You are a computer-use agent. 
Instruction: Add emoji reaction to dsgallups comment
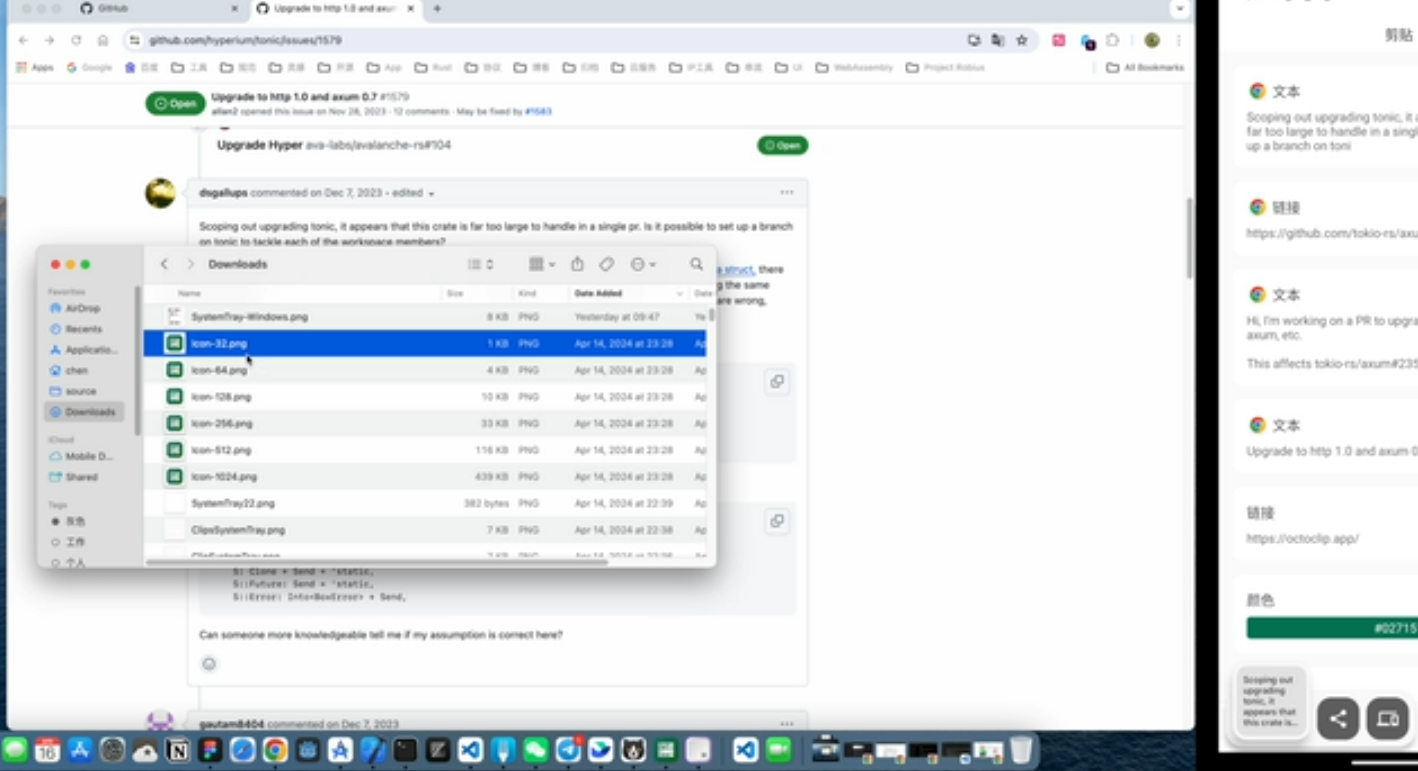(x=209, y=663)
